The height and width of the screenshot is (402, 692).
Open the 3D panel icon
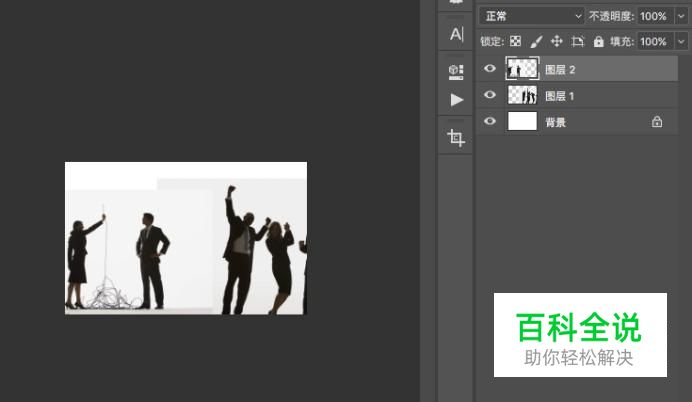pos(456,71)
